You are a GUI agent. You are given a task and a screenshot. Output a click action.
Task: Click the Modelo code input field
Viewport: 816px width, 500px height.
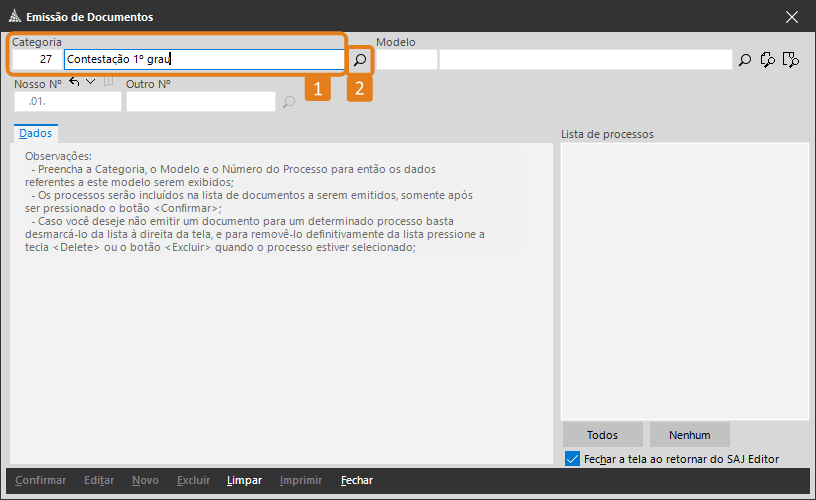[x=407, y=60]
